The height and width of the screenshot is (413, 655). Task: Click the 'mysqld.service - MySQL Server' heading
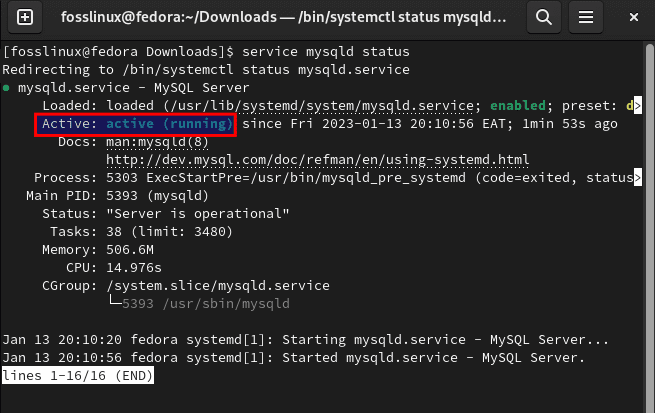(133, 88)
